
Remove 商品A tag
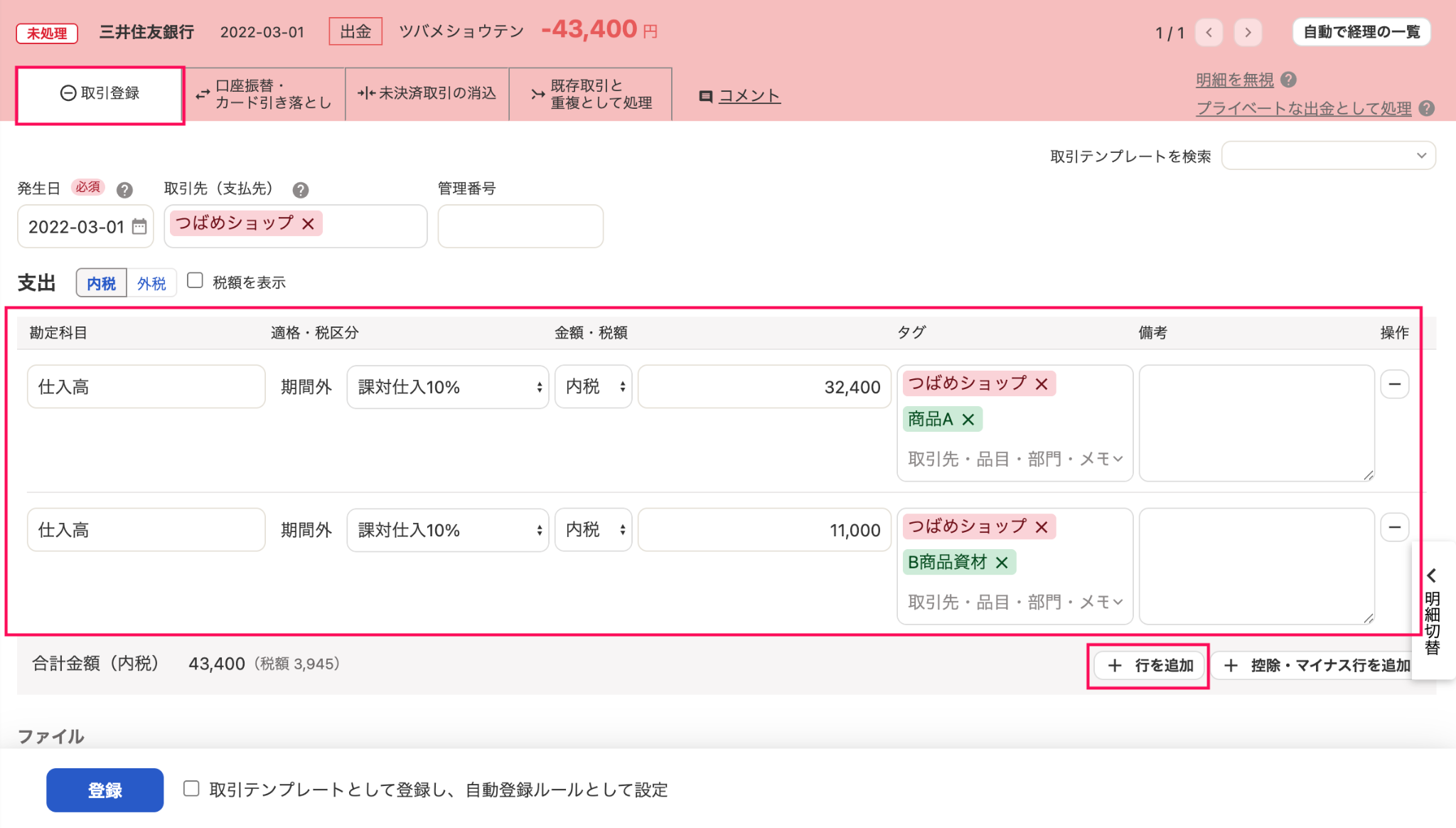click(x=968, y=420)
